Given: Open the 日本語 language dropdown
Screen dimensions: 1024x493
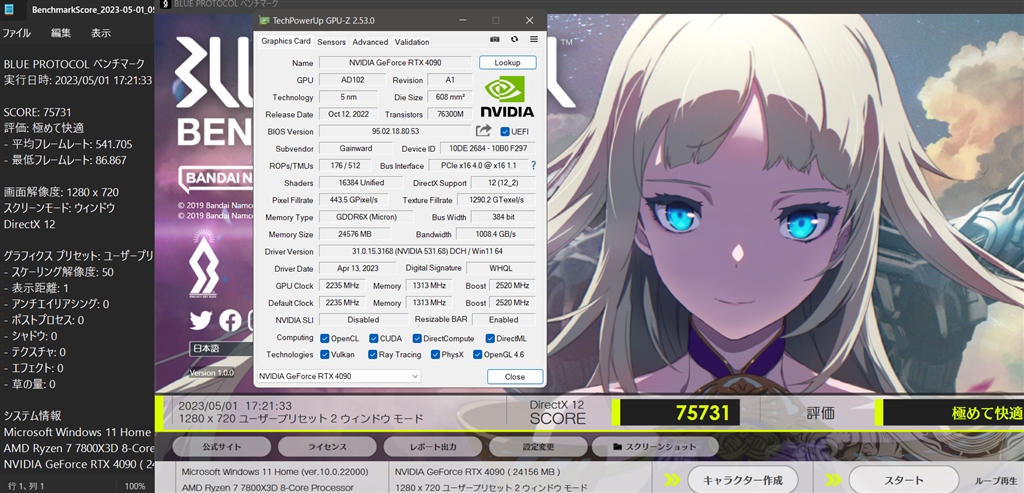Looking at the screenshot, I should click(x=221, y=349).
